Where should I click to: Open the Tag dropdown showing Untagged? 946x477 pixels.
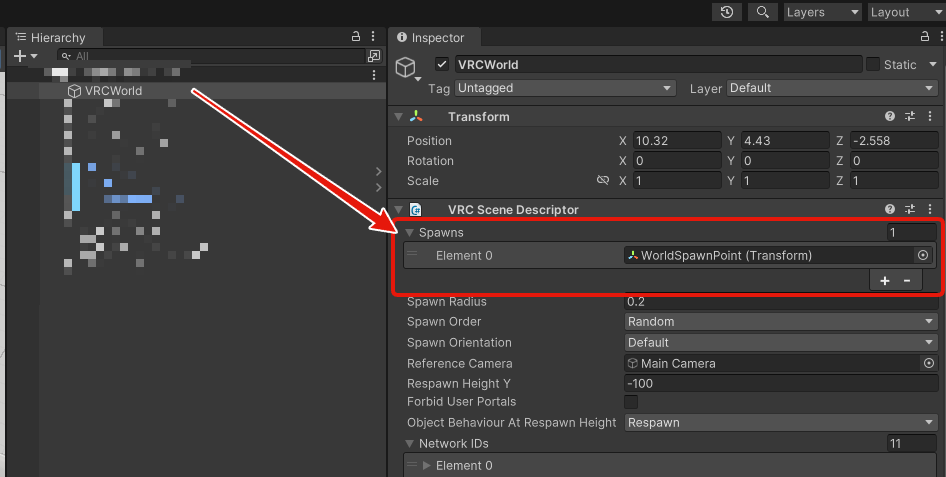pos(565,88)
